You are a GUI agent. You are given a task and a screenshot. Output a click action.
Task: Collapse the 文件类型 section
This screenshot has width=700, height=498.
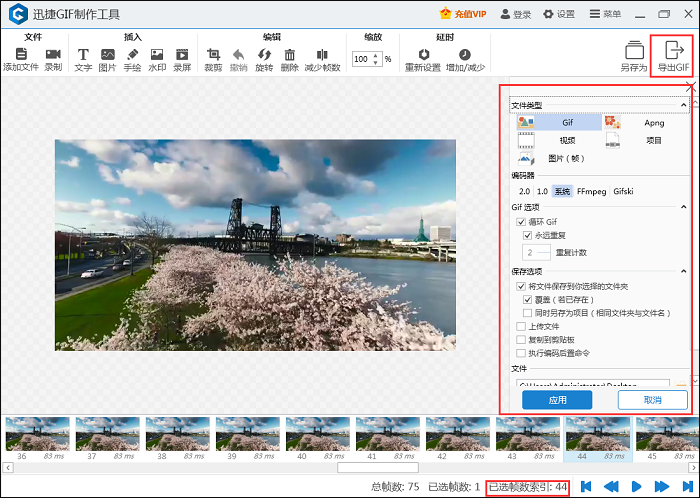coord(681,105)
